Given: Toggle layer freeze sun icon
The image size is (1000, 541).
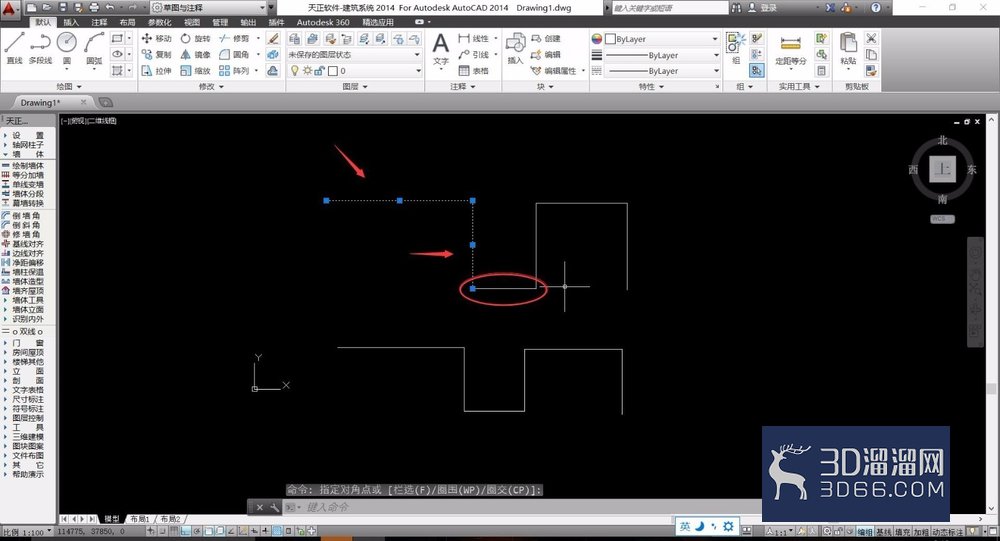Looking at the screenshot, I should (x=307, y=71).
